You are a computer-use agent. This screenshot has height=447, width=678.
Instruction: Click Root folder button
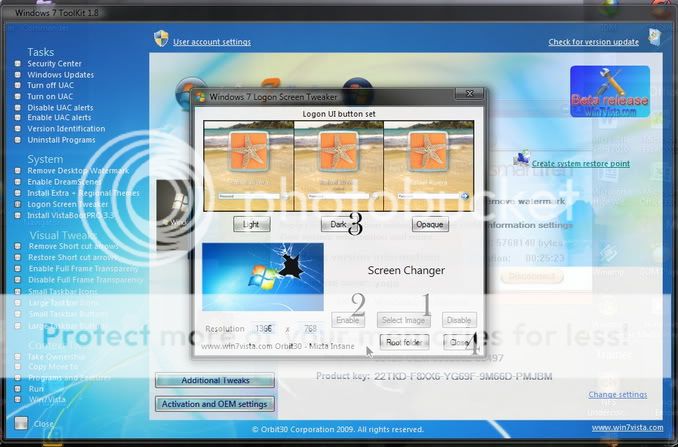[404, 342]
